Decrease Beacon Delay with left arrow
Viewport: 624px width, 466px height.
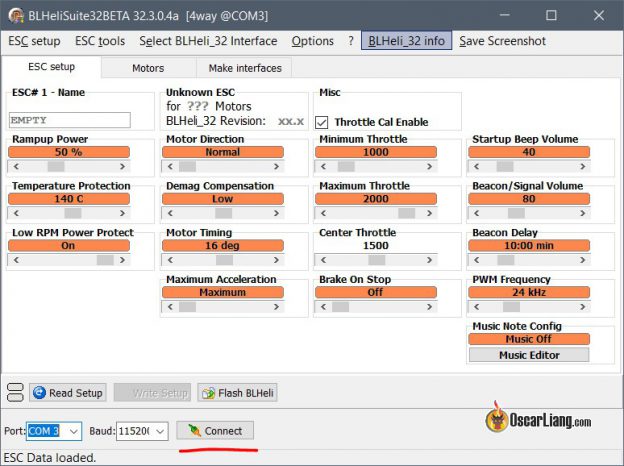coord(477,260)
